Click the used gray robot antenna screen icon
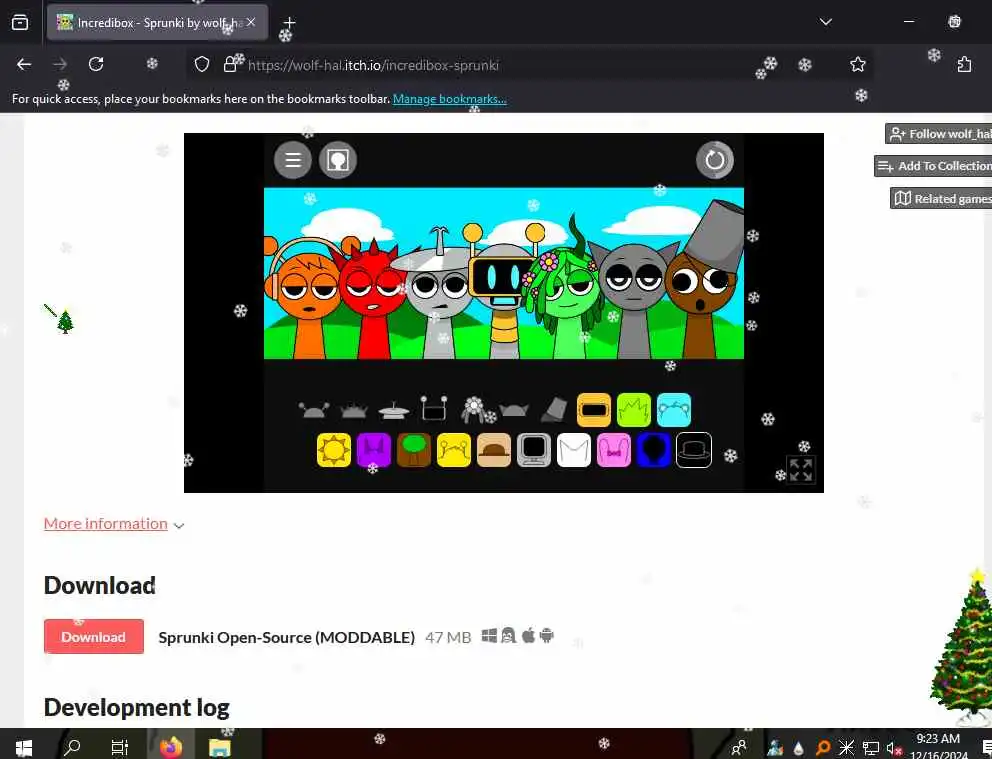Image resolution: width=992 pixels, height=759 pixels. coord(434,409)
